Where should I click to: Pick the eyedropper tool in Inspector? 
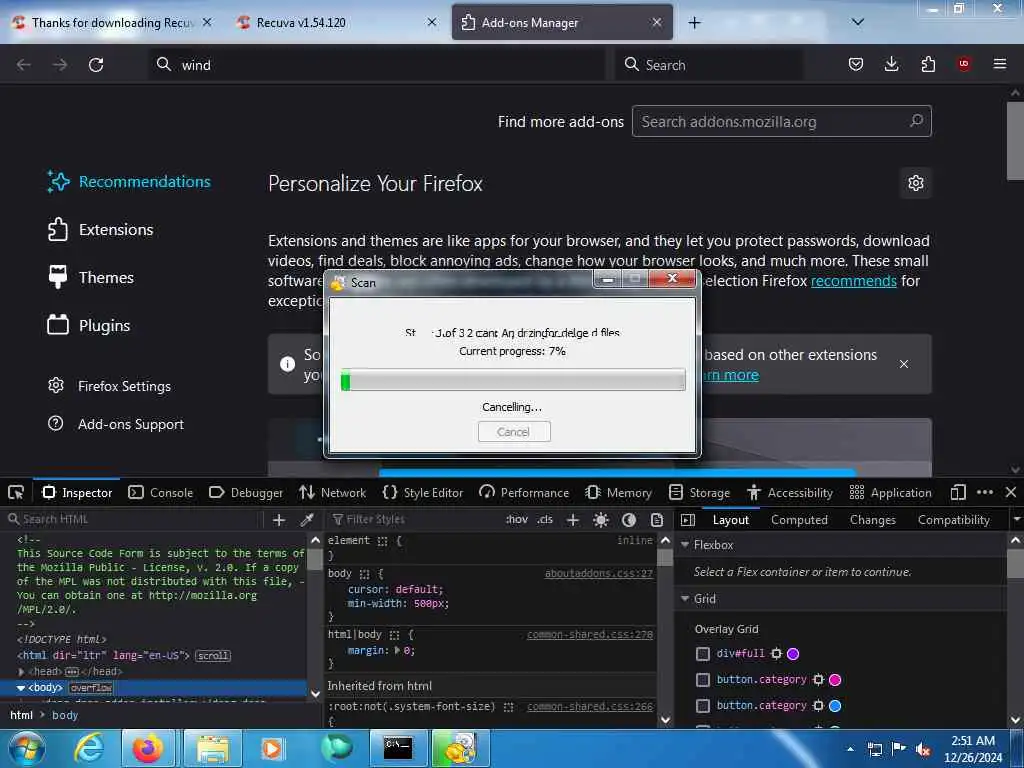pos(306,520)
